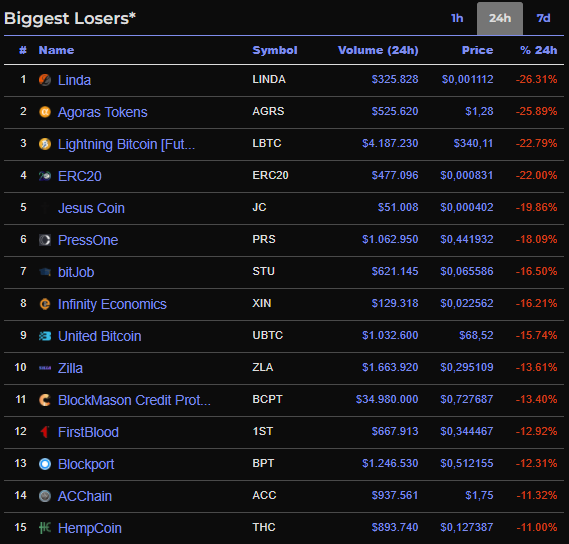Click HempCoin price $0,127387
569x544 pixels.
pyautogui.click(x=467, y=527)
